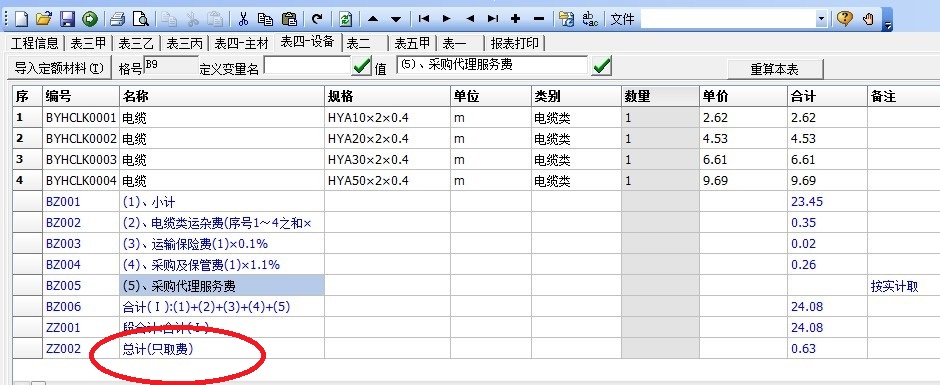940x385 pixels.
Task: Go to previous record with the left triangle
Action: click(x=470, y=19)
